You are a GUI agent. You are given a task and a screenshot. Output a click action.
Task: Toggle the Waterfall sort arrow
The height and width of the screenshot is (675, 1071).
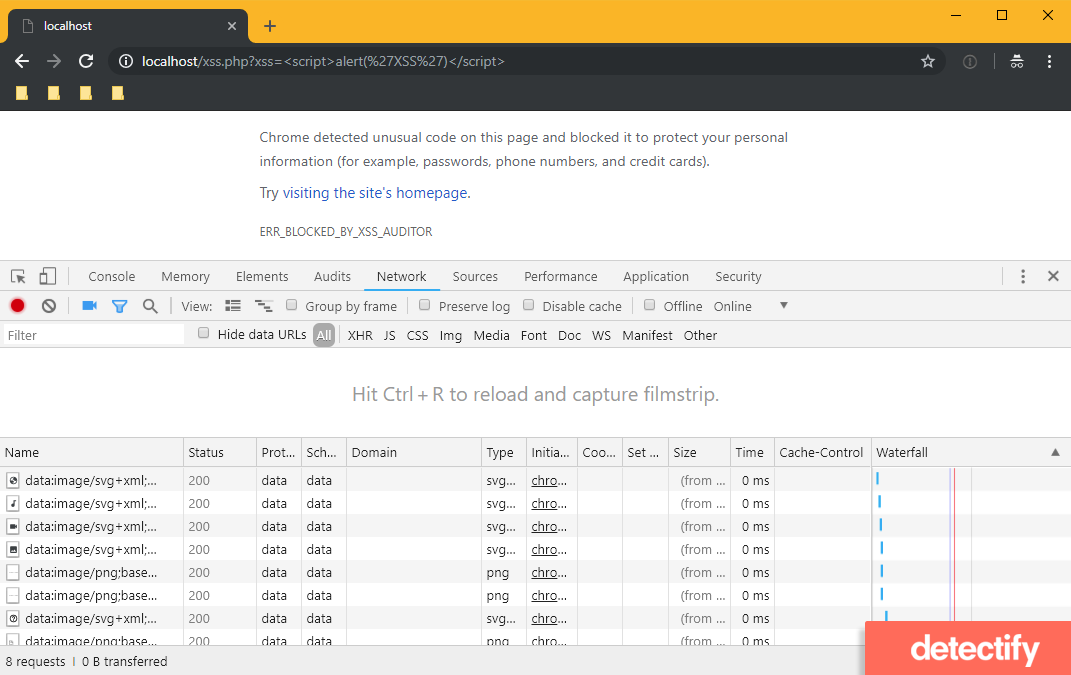[1055, 452]
